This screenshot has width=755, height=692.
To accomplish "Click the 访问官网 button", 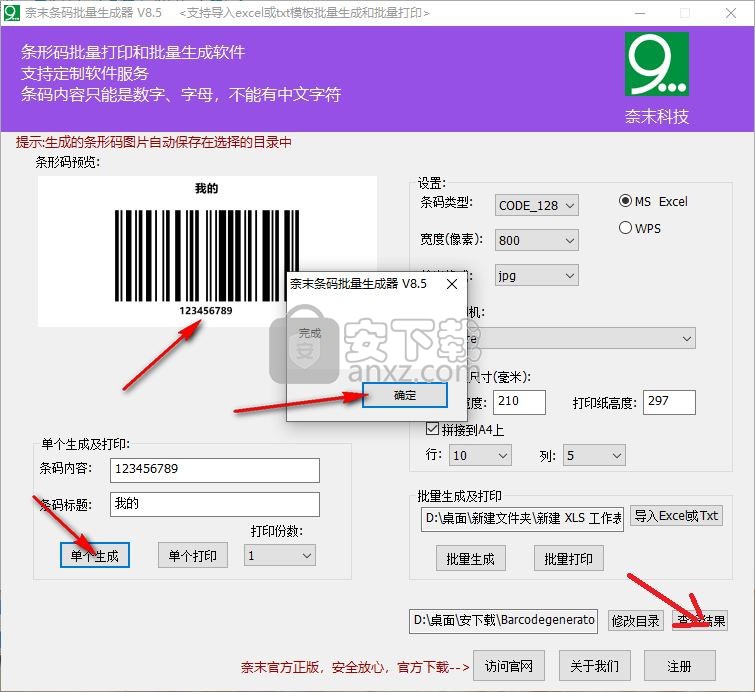I will 508,666.
